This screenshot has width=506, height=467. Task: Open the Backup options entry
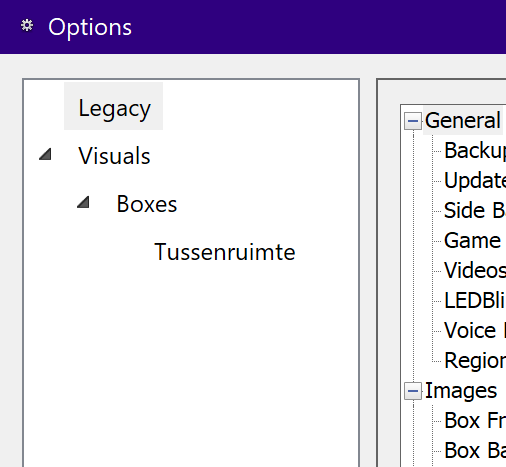(x=475, y=151)
